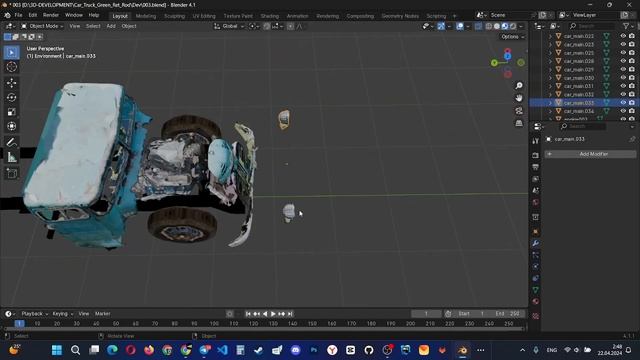Click the current frame field
640x360 pixels.
[426, 314]
